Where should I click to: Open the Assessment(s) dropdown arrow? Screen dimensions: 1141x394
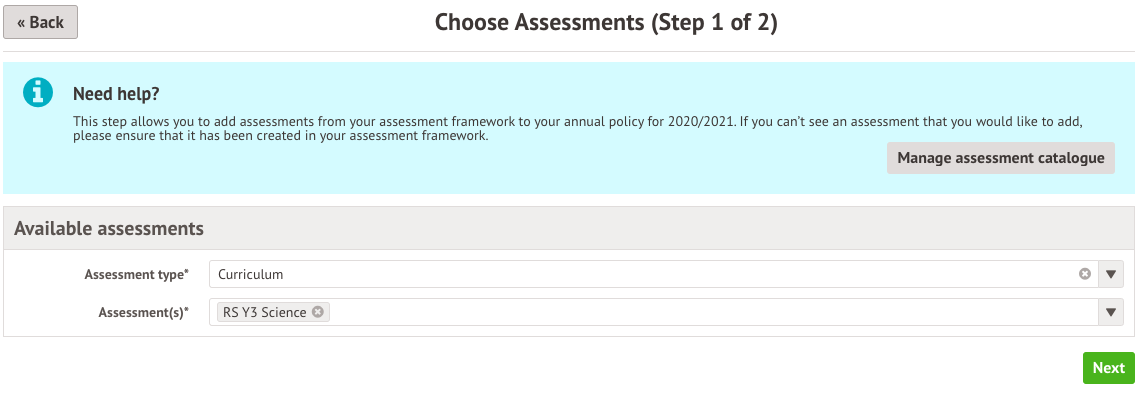pyautogui.click(x=1110, y=312)
